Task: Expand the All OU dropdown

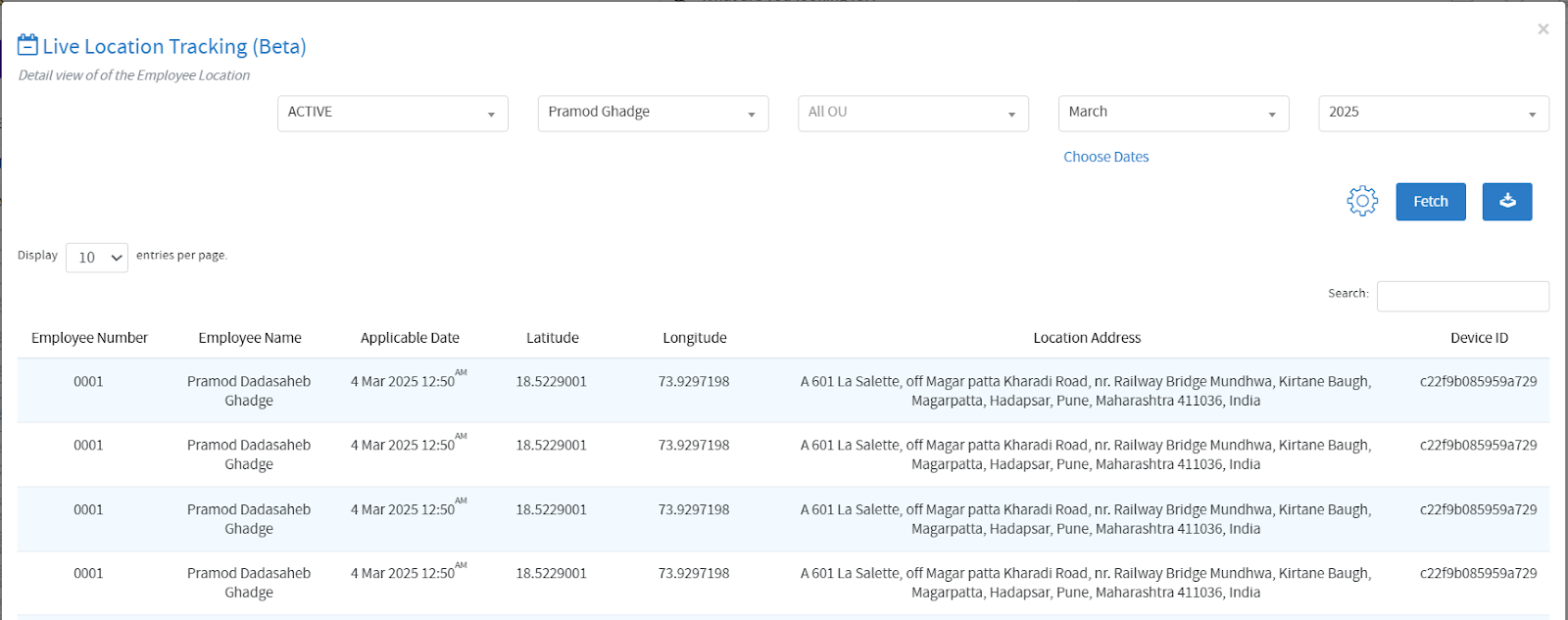Action: pyautogui.click(x=912, y=113)
